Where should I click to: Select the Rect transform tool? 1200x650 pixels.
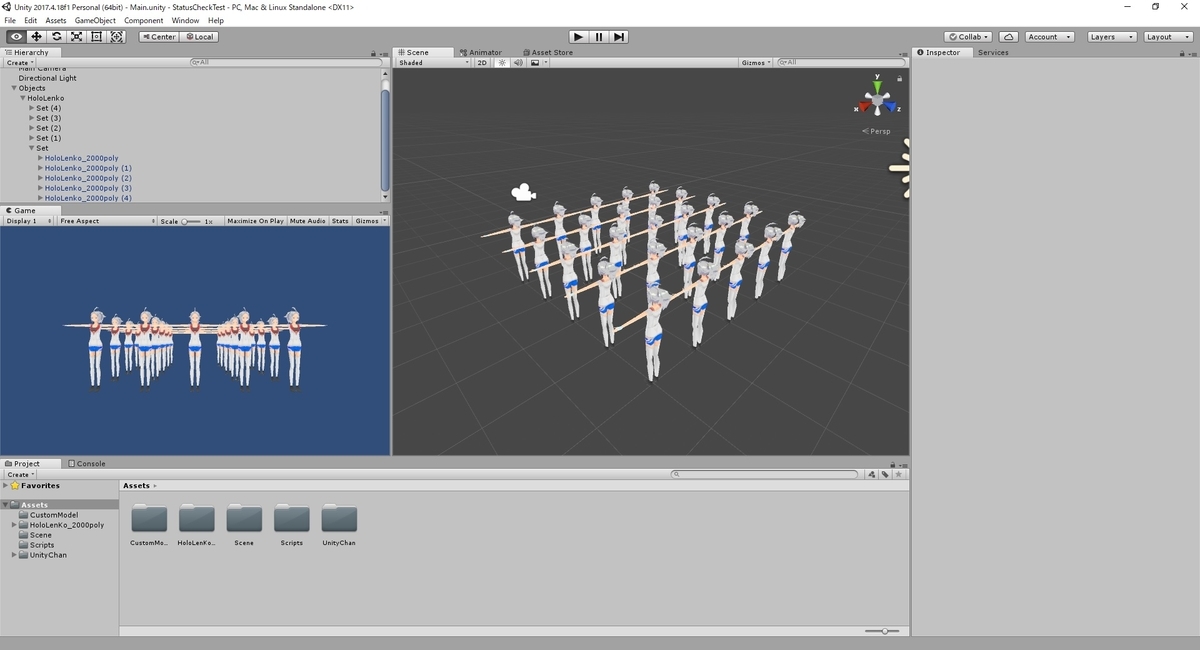[96, 37]
